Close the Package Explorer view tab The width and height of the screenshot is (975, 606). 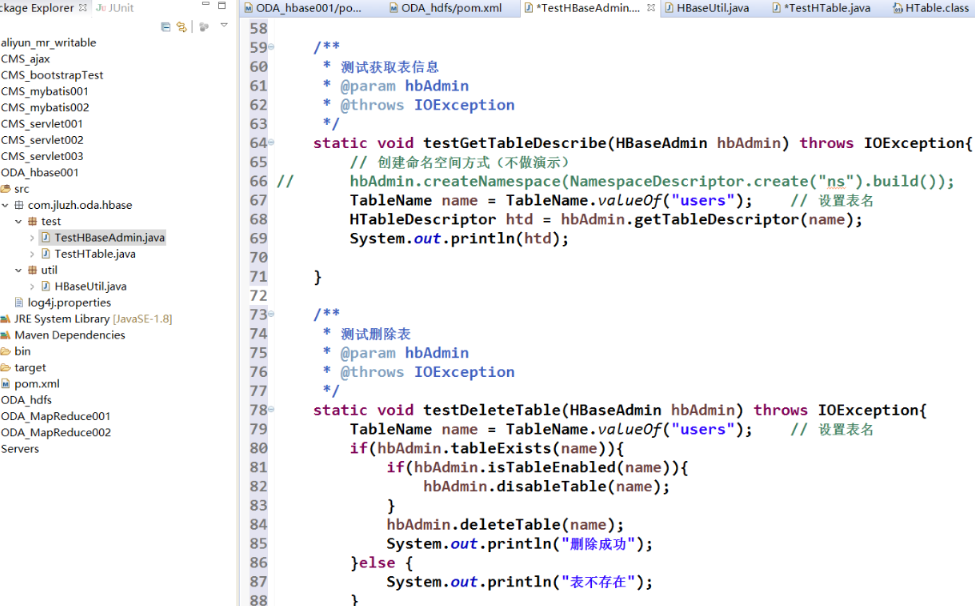point(83,8)
